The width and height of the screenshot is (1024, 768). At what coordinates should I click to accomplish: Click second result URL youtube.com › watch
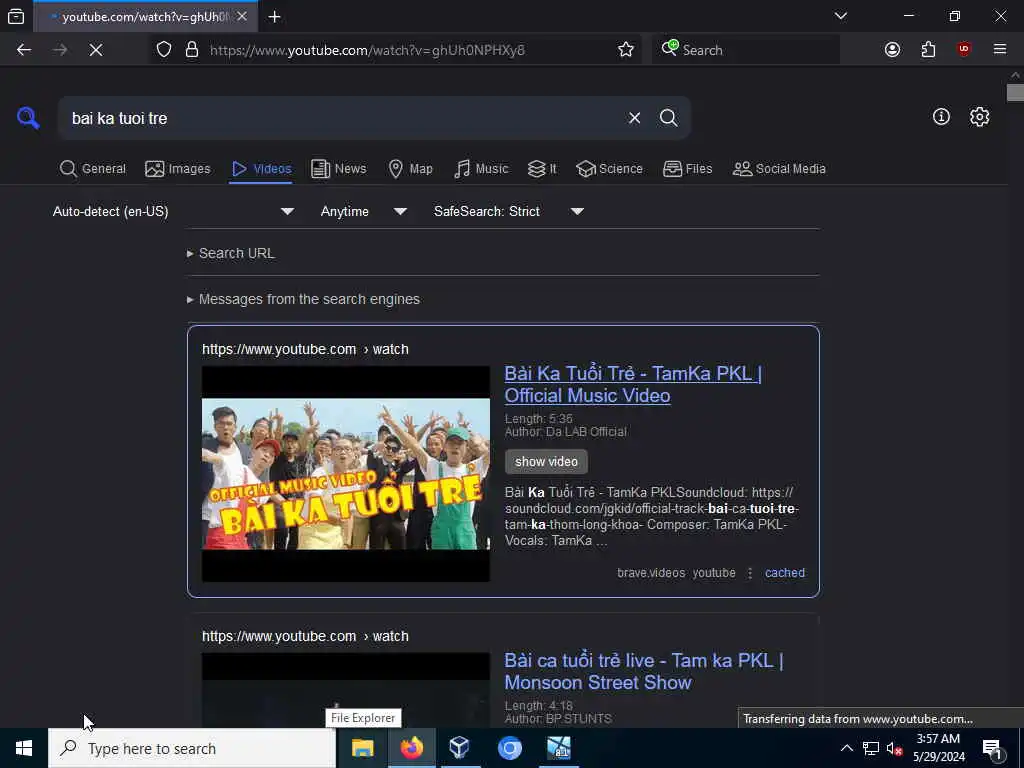pos(305,636)
